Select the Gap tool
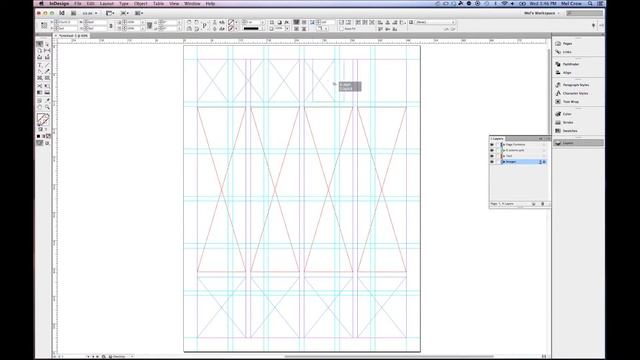The image size is (640, 360). pos(47,51)
